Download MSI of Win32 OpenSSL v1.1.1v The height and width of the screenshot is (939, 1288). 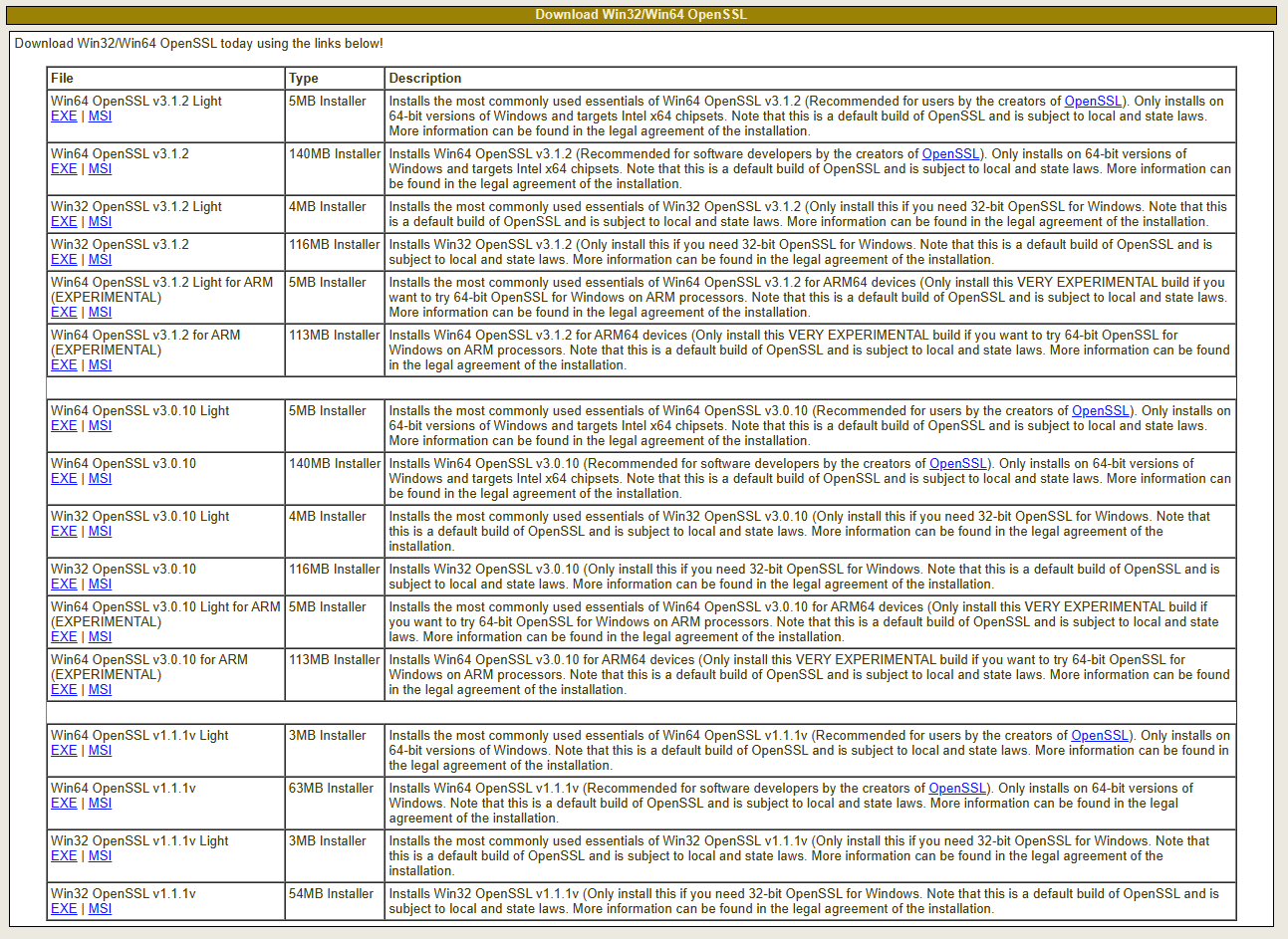tap(100, 909)
